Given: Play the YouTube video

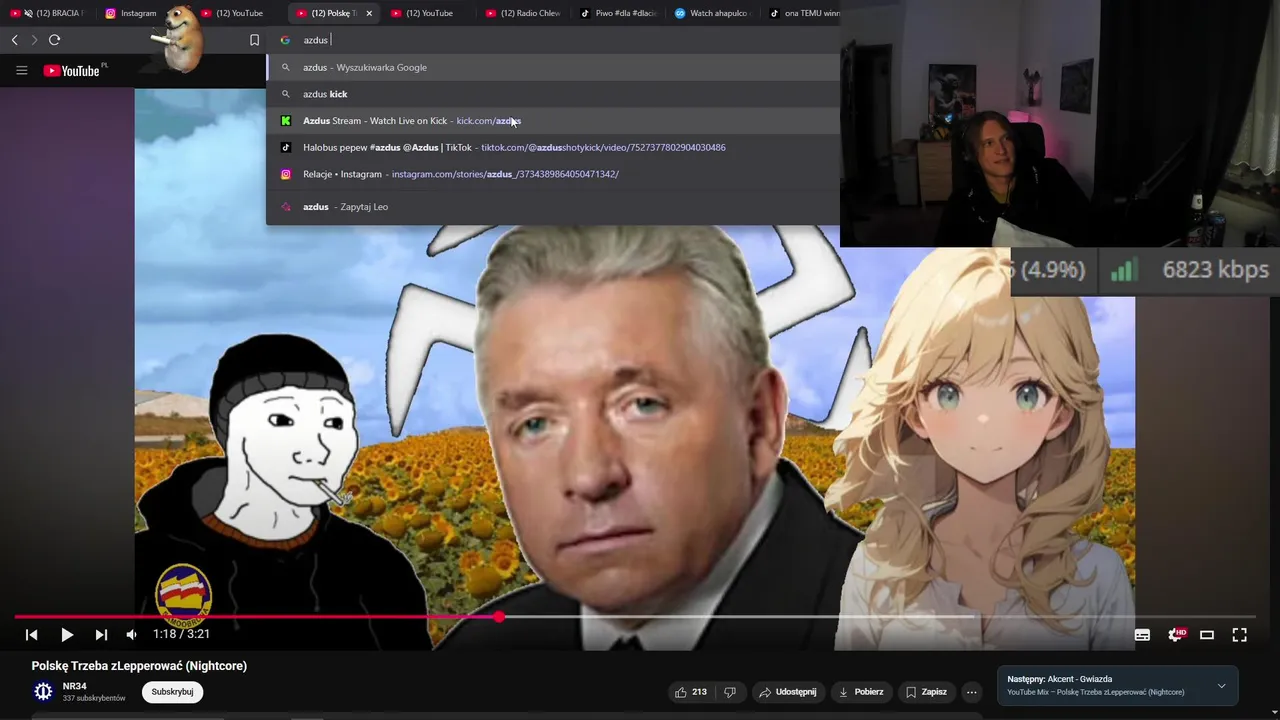Looking at the screenshot, I should tap(67, 635).
